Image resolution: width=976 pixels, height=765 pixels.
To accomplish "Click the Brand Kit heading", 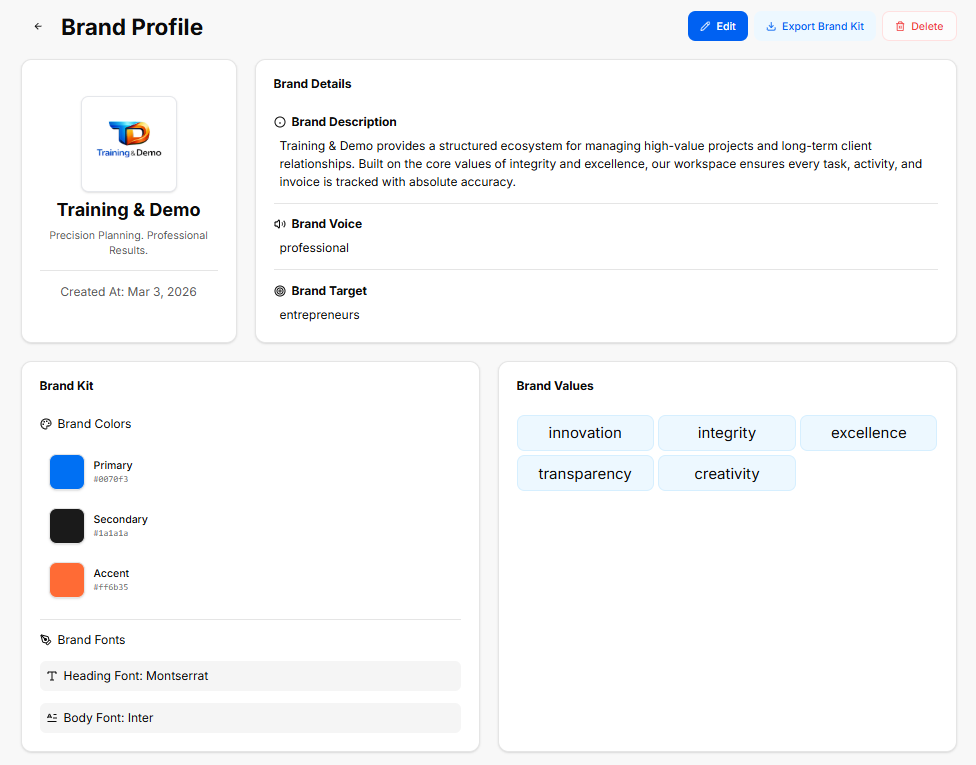I will coord(67,386).
